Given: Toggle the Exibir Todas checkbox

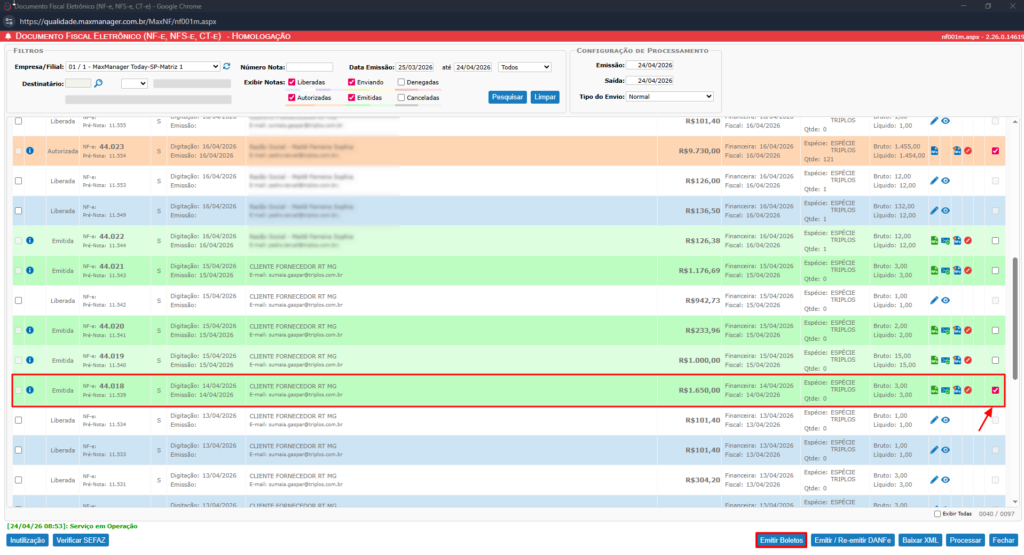Looking at the screenshot, I should click(936, 514).
